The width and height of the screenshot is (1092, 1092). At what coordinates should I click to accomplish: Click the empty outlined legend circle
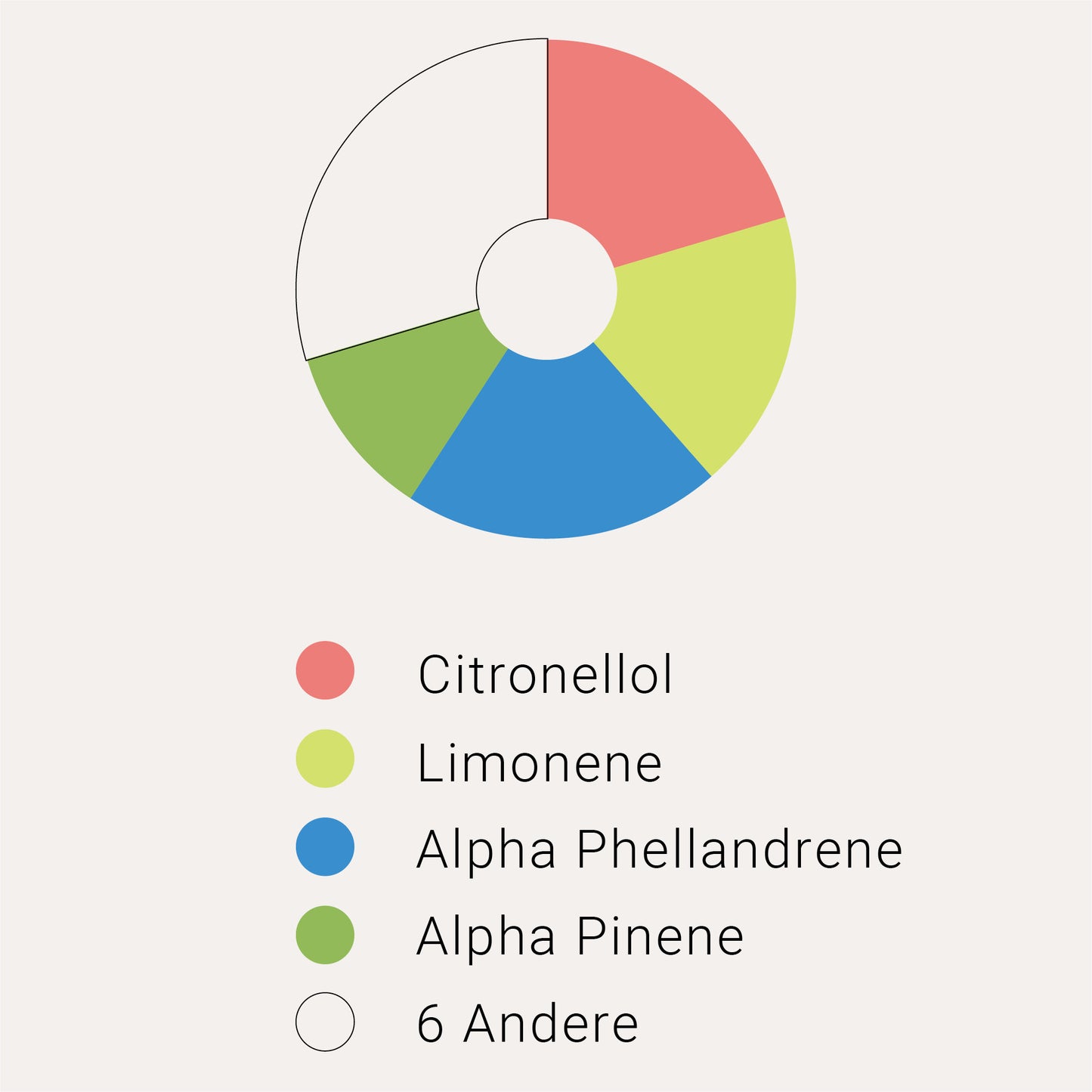pyautogui.click(x=325, y=1022)
